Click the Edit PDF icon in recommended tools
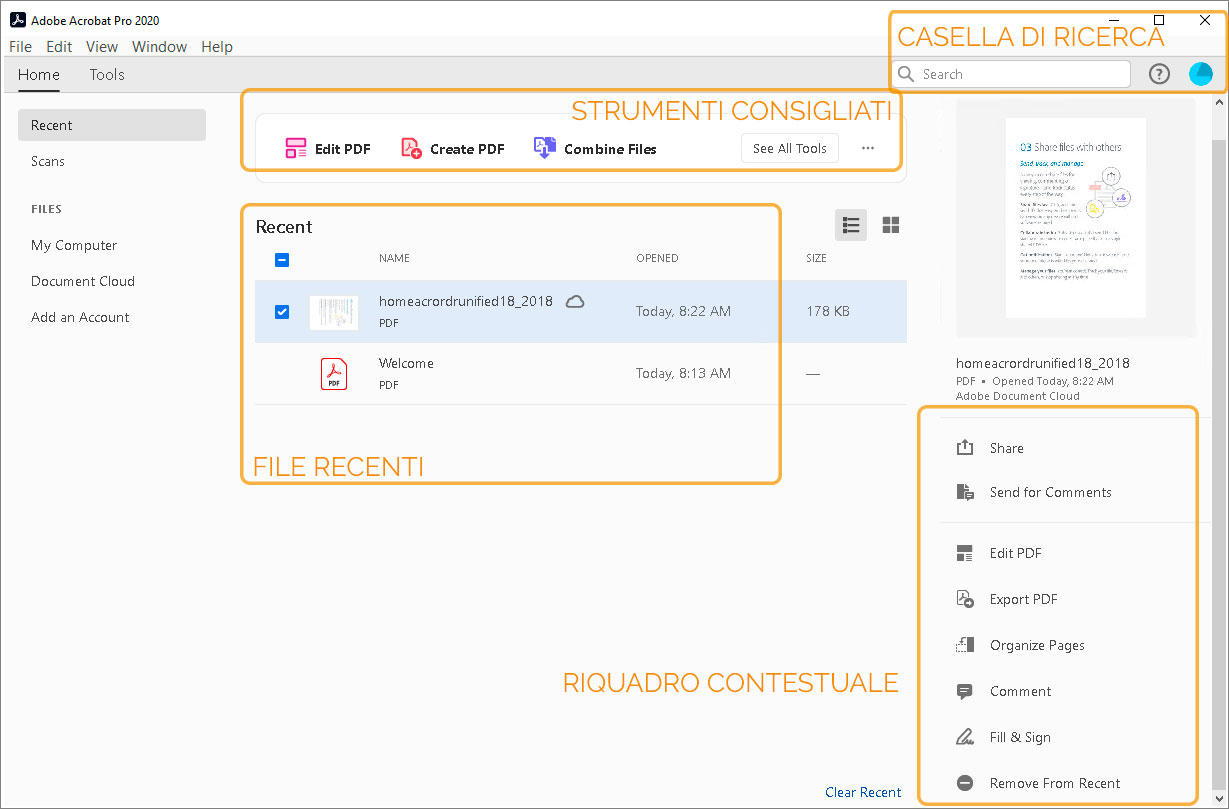 click(296, 149)
